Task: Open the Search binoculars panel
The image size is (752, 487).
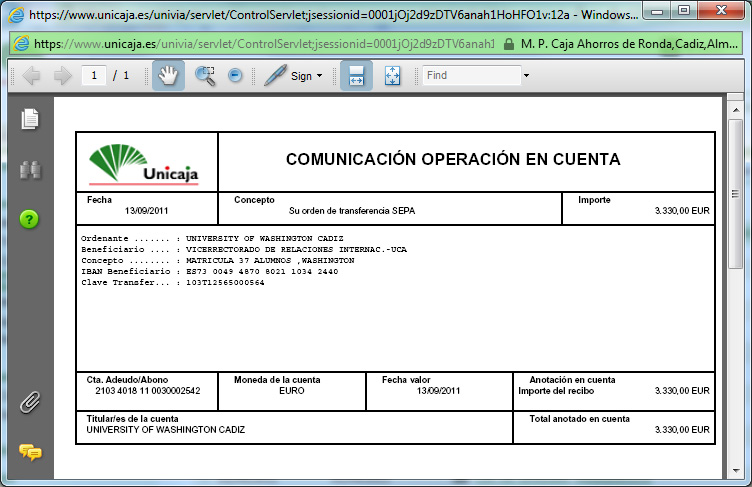Action: click(30, 170)
